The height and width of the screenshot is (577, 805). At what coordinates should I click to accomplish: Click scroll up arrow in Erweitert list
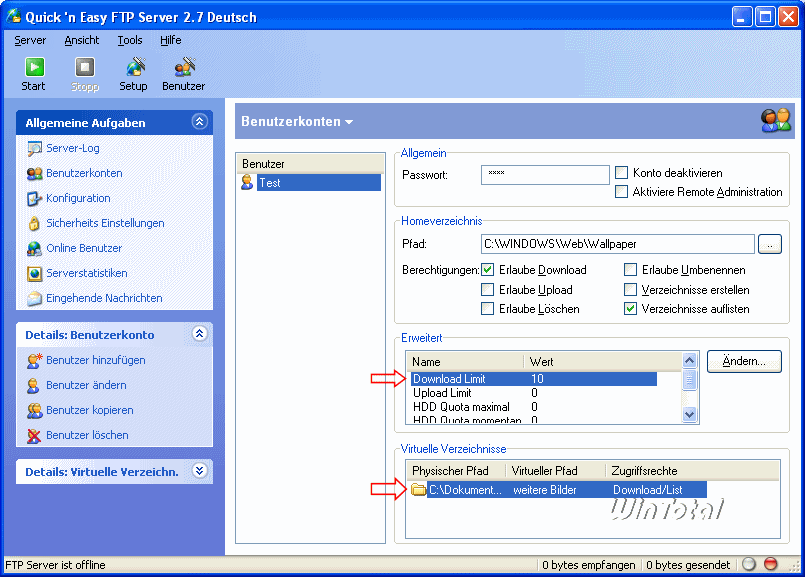point(689,360)
